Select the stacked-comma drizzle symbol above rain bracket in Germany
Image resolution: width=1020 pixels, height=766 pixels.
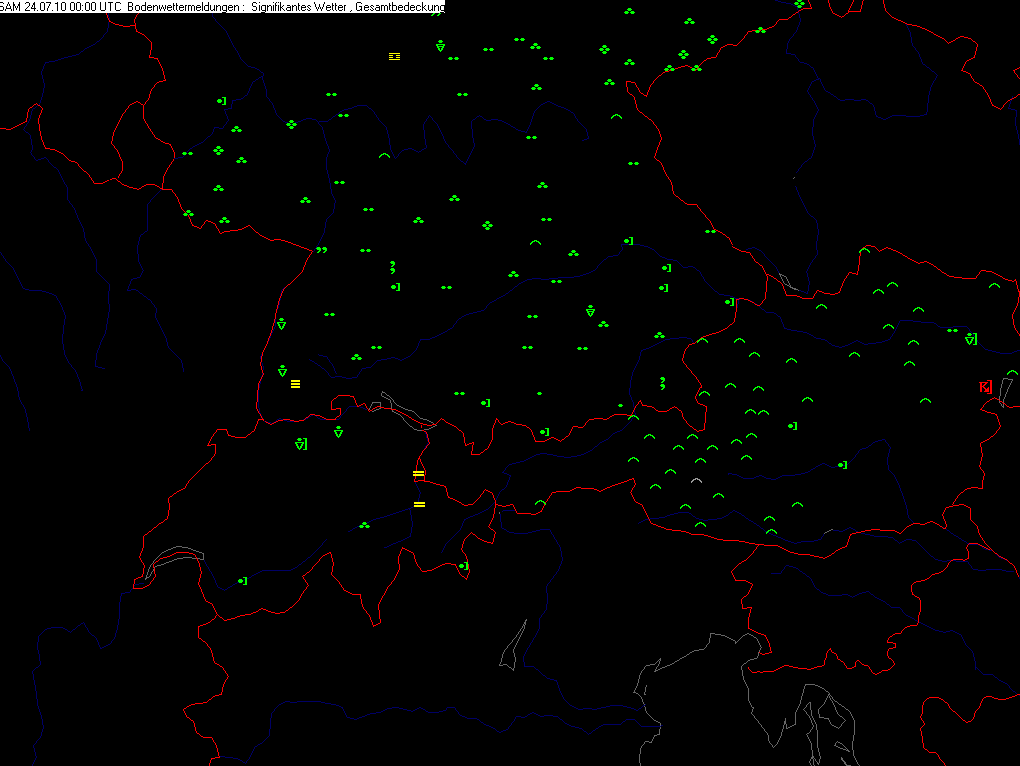pyautogui.click(x=392, y=267)
